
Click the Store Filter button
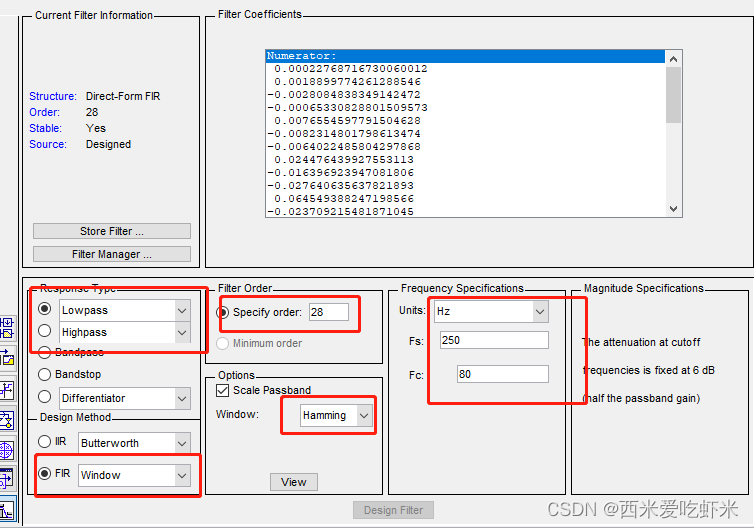[x=112, y=231]
